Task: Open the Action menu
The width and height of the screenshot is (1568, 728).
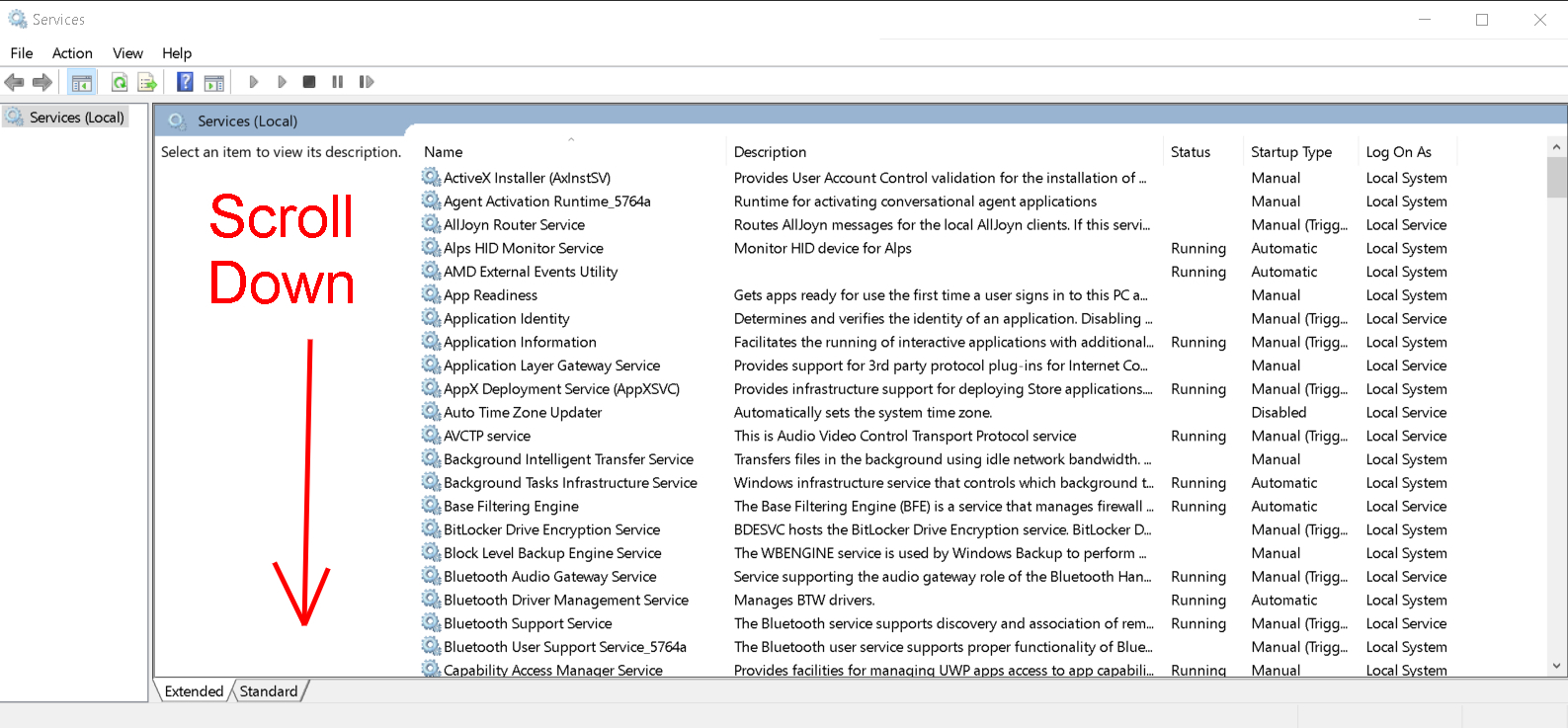Action: pyautogui.click(x=72, y=53)
